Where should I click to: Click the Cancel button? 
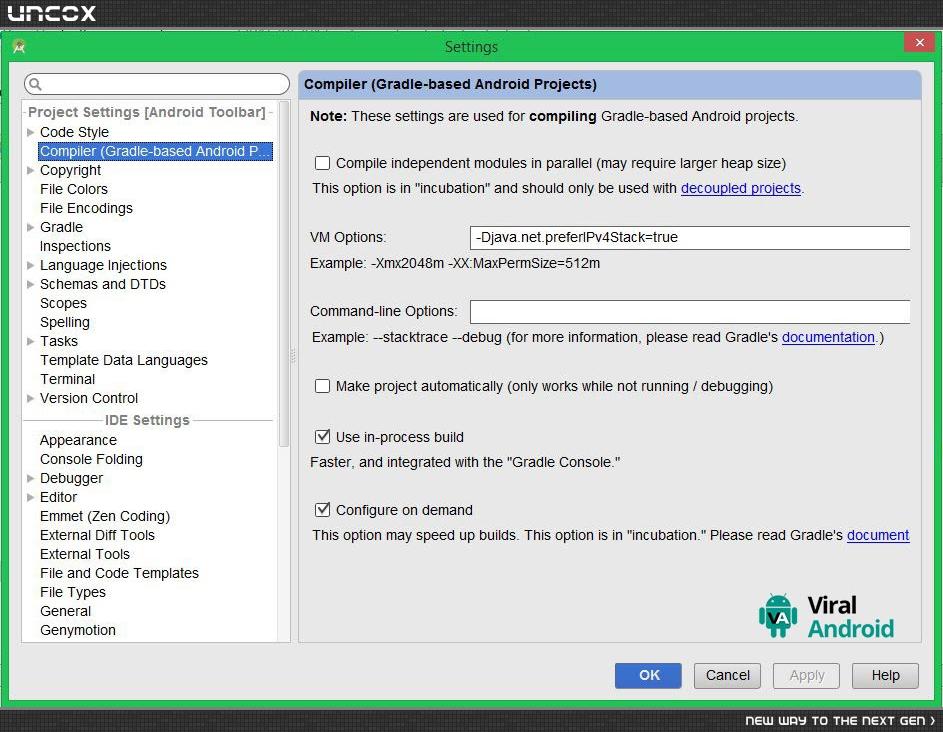727,675
